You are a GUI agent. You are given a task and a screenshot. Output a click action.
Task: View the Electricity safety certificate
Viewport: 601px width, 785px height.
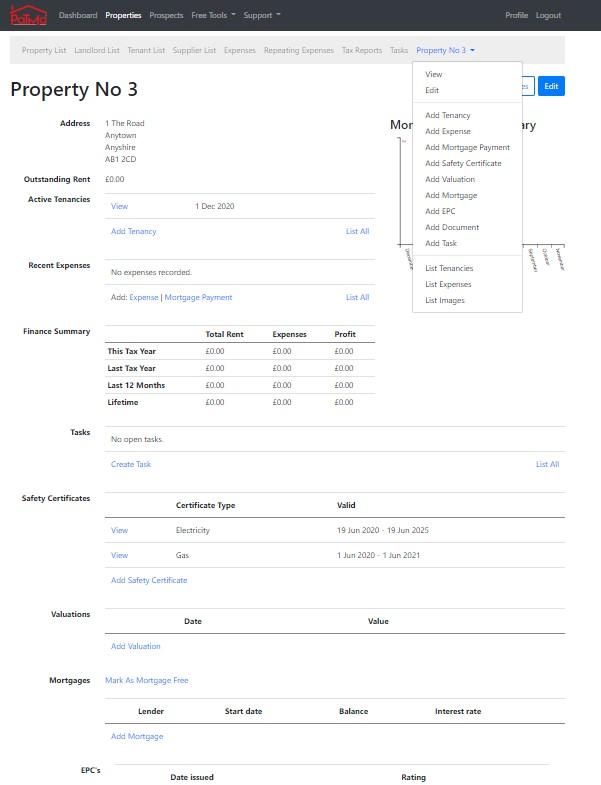click(119, 530)
